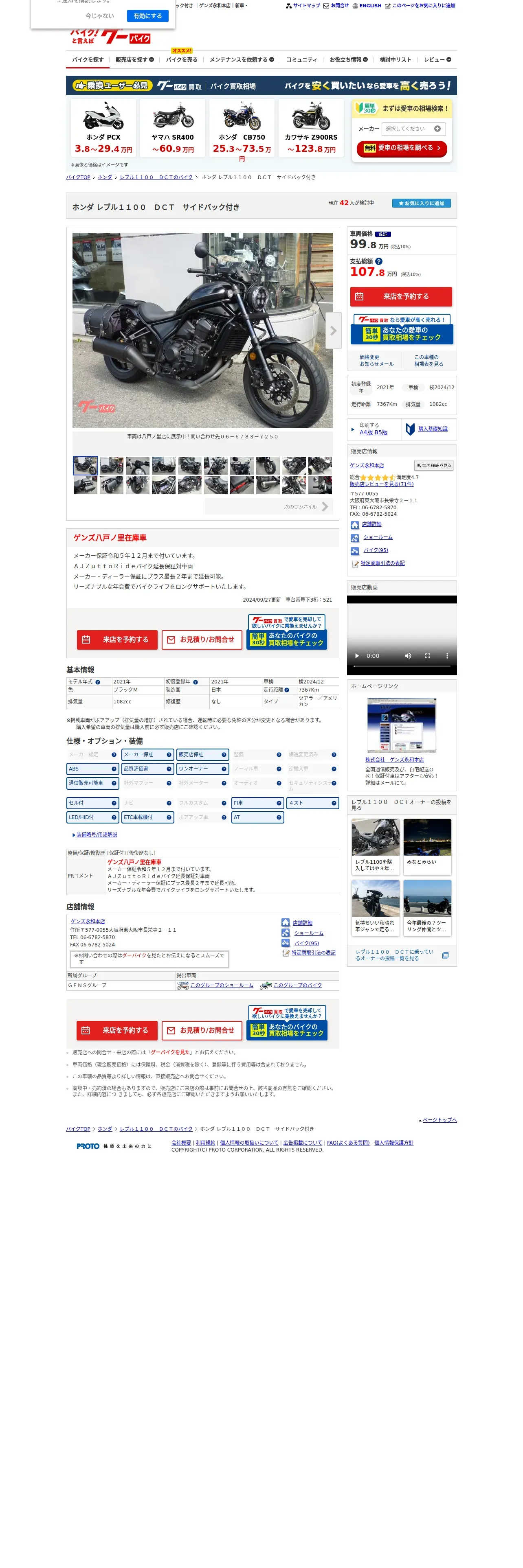
Task: Open バイクを売る navigation item
Action: (x=181, y=60)
